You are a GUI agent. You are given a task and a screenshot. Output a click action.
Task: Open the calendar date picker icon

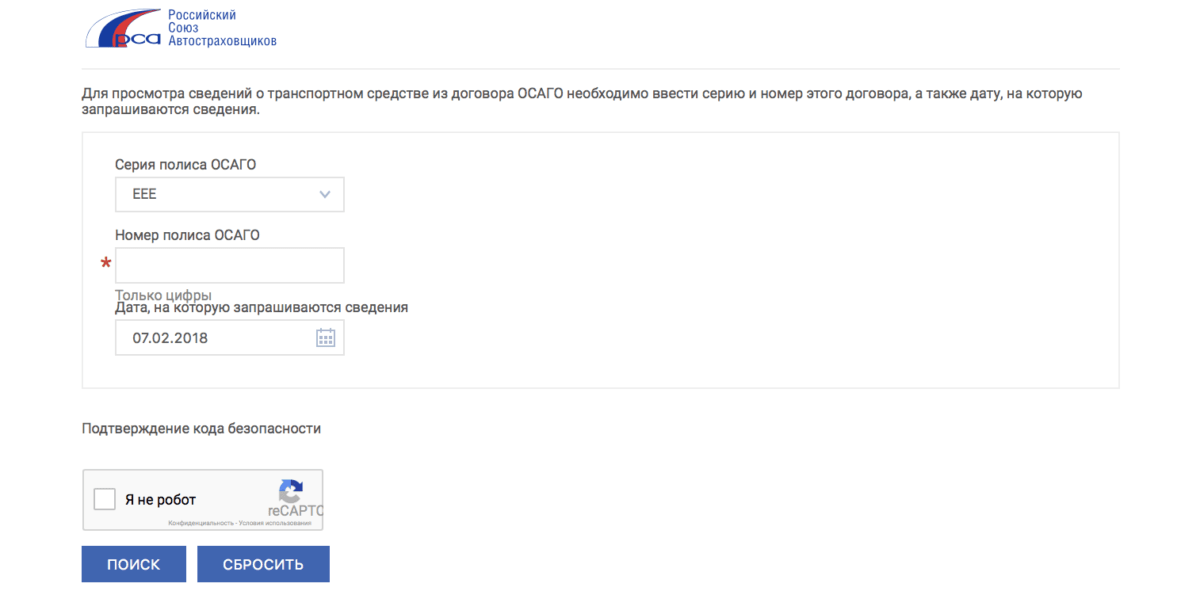point(325,338)
